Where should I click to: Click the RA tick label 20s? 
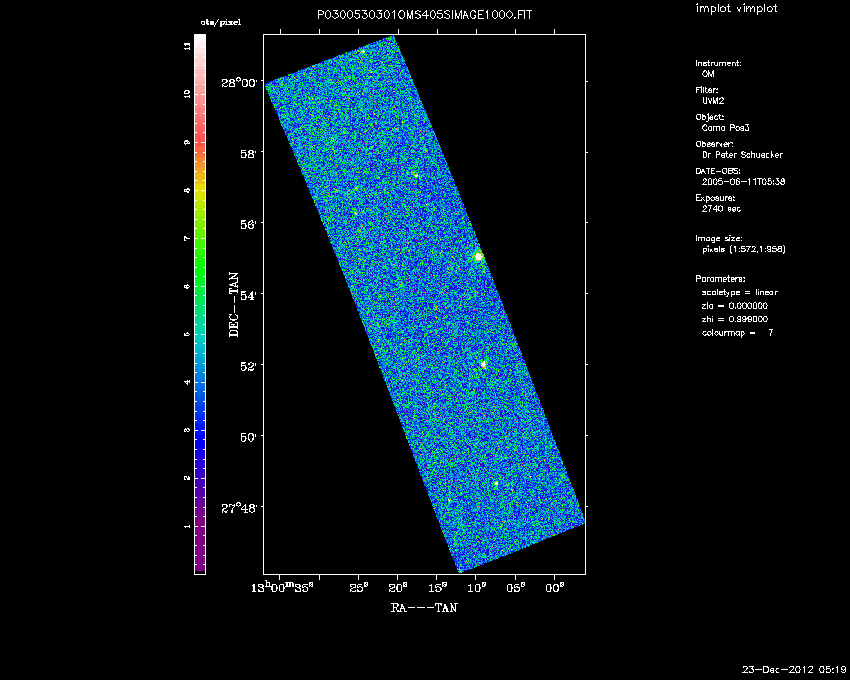point(398,588)
